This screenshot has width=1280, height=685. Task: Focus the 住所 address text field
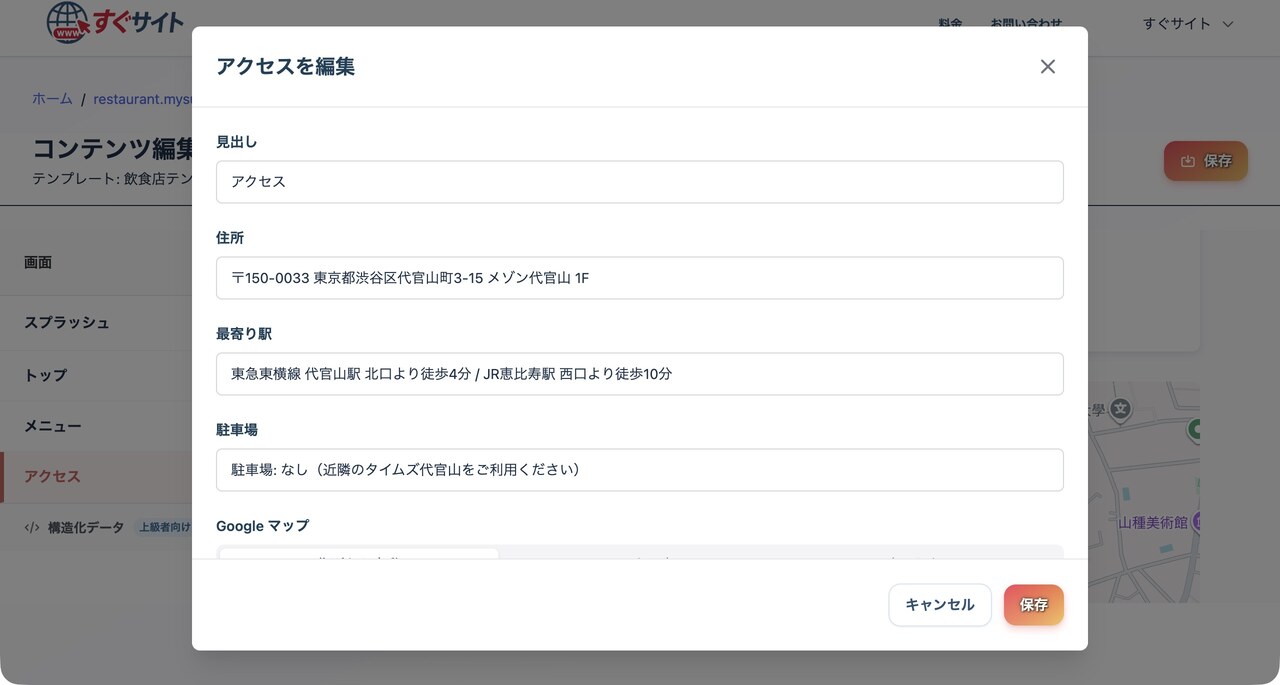(x=639, y=278)
